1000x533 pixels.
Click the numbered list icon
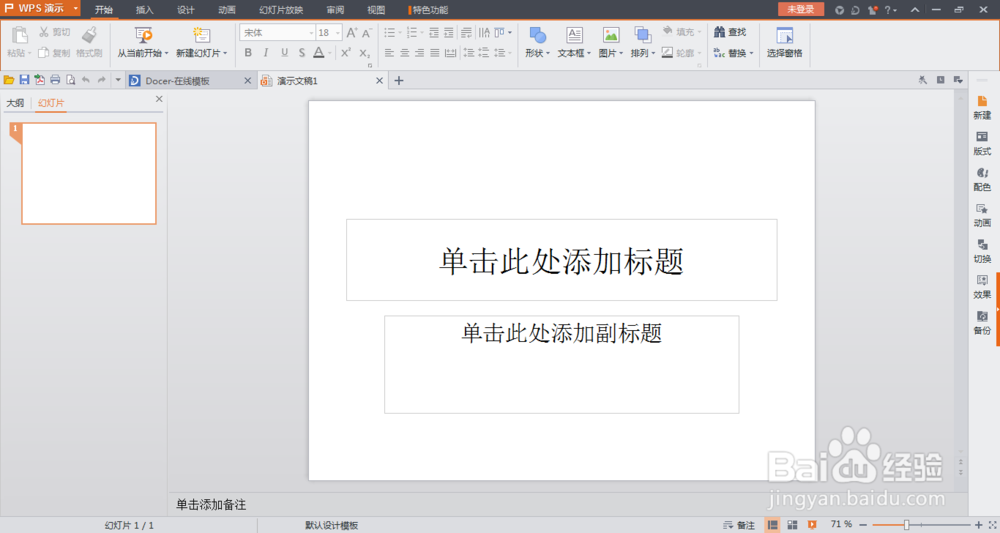[412, 32]
